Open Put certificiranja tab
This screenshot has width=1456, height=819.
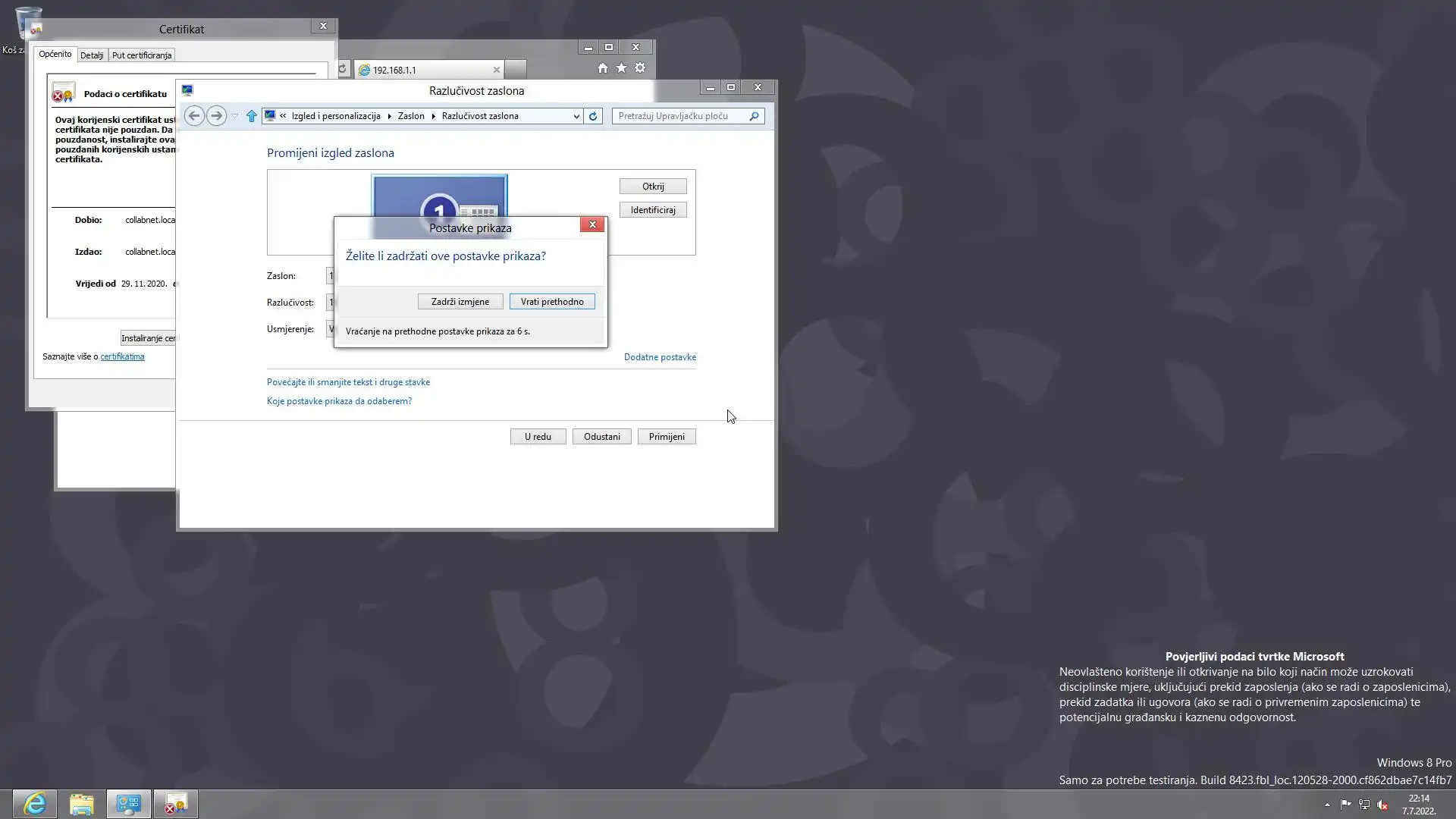pyautogui.click(x=142, y=55)
